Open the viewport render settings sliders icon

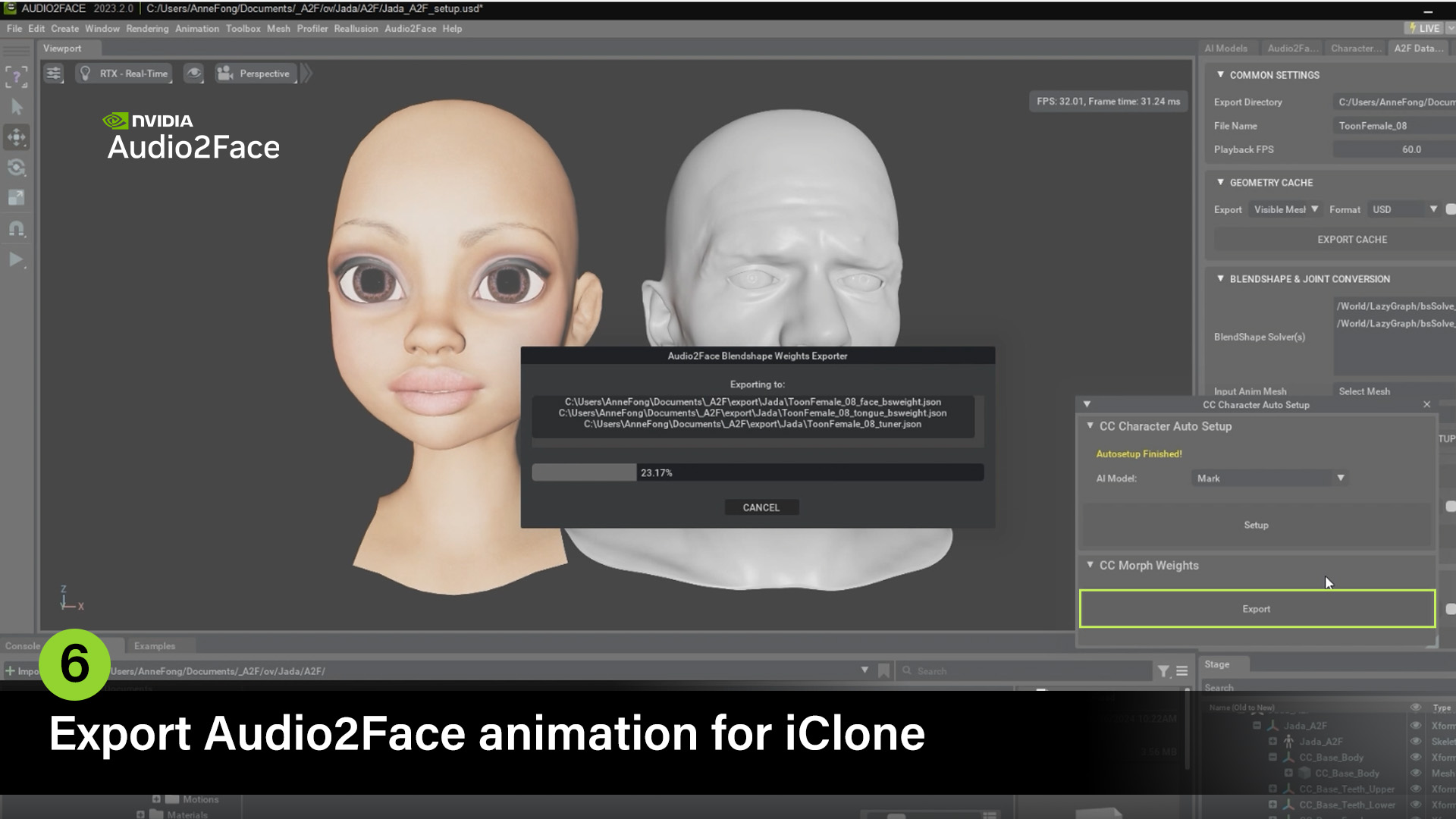click(x=54, y=74)
